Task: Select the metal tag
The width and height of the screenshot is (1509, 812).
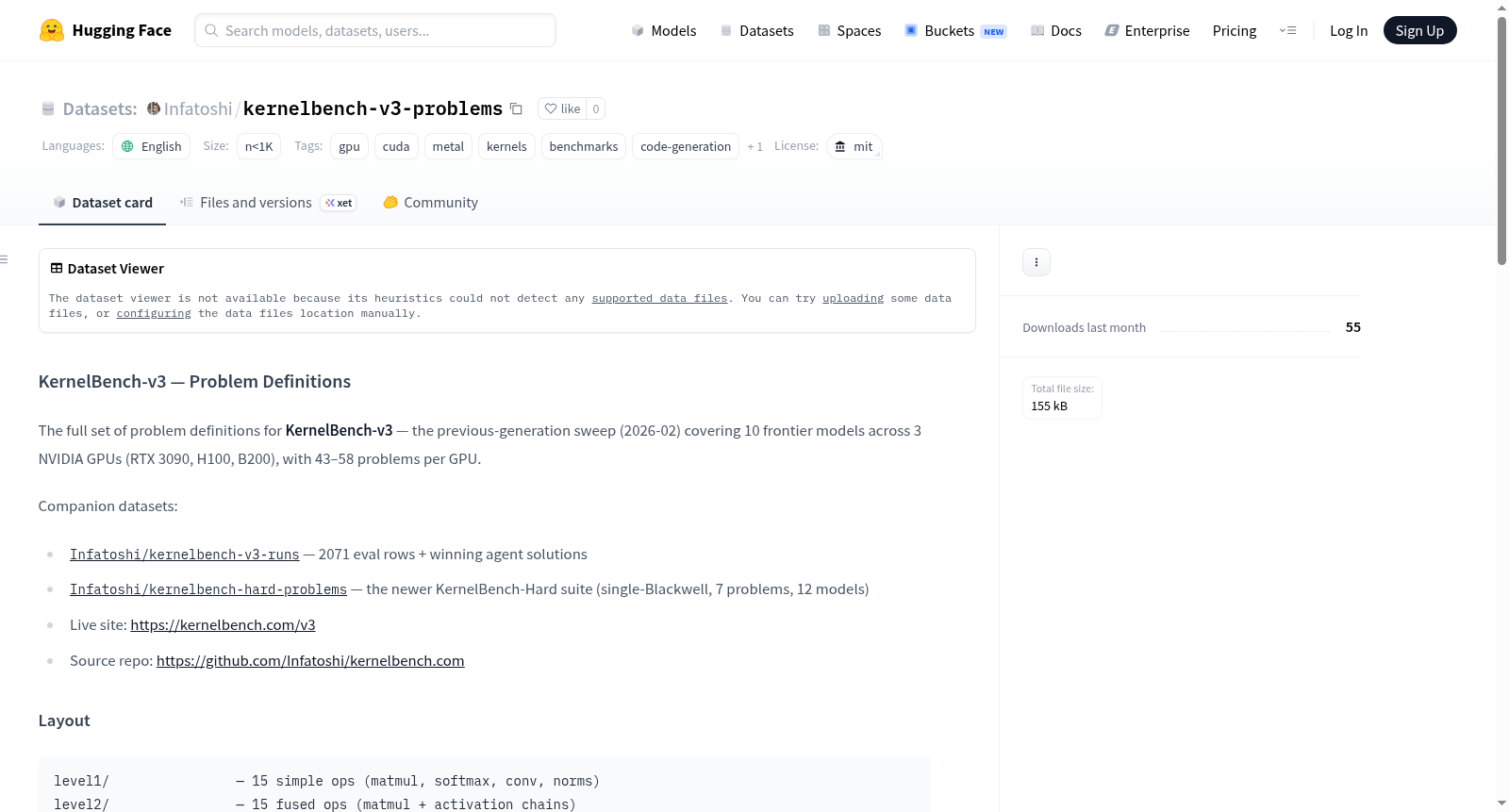Action: click(448, 146)
